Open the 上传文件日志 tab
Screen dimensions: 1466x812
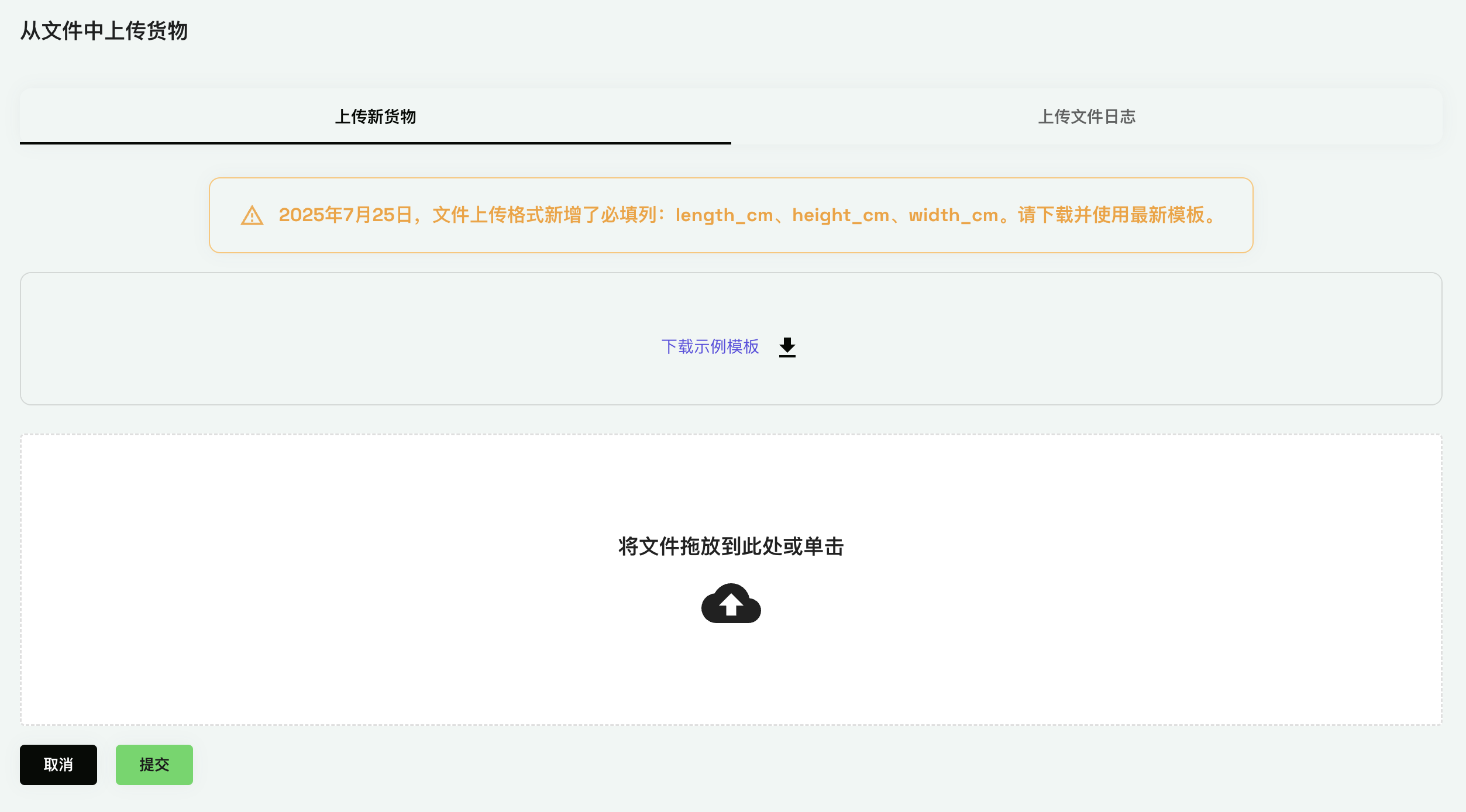[x=1086, y=116]
